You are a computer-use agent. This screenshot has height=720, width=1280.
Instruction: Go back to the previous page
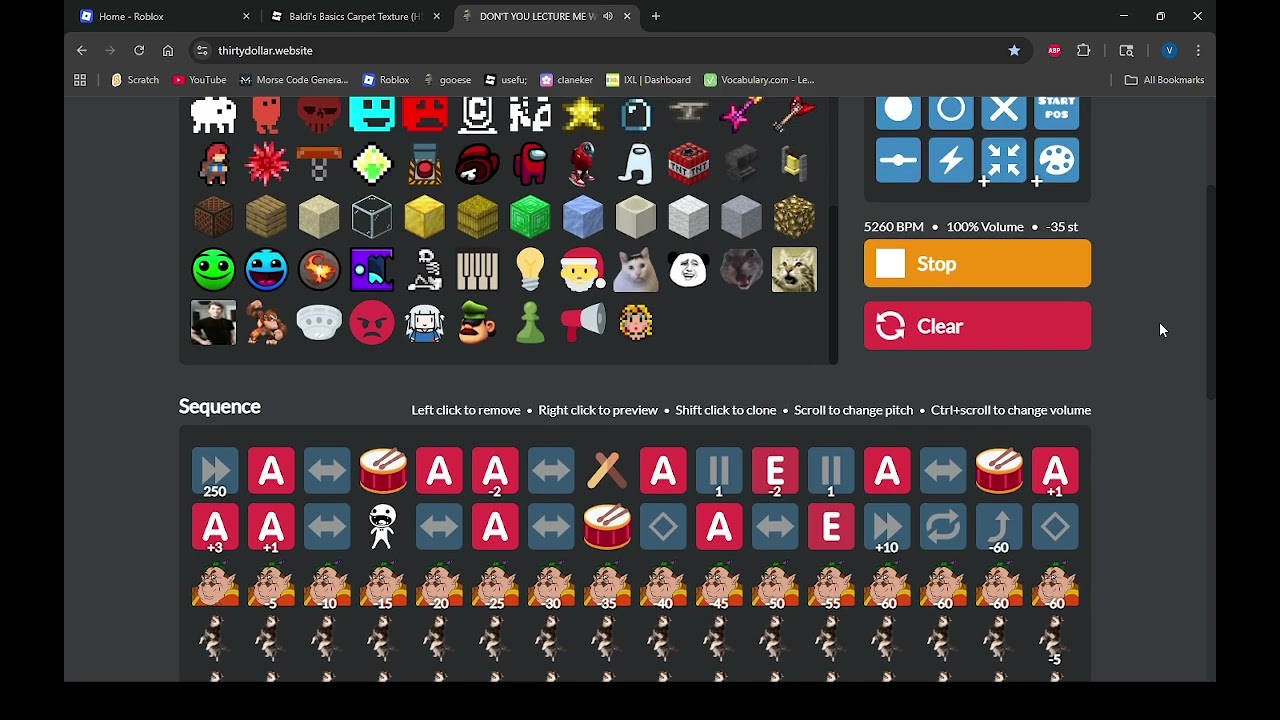(82, 50)
